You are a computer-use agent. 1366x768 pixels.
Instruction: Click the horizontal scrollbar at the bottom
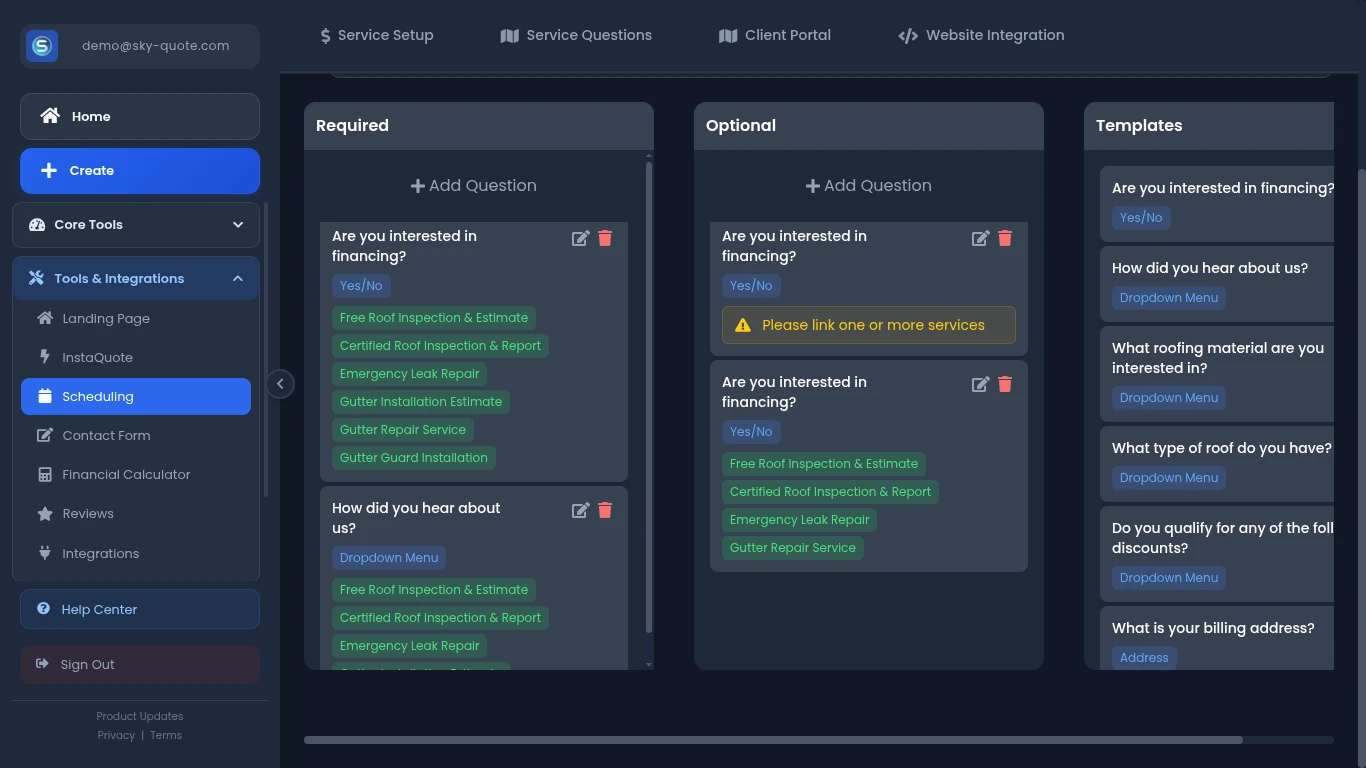click(772, 740)
